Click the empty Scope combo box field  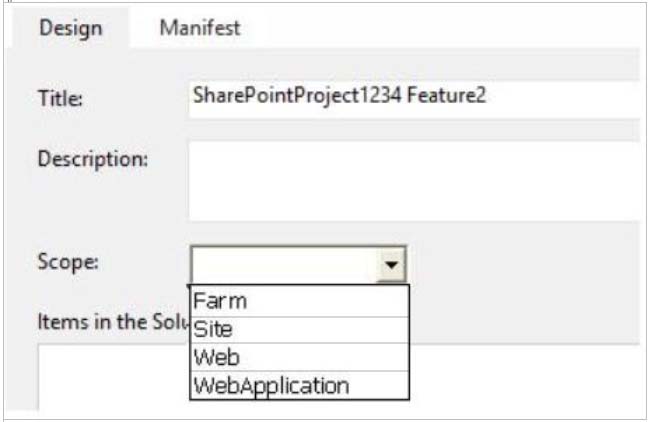285,266
